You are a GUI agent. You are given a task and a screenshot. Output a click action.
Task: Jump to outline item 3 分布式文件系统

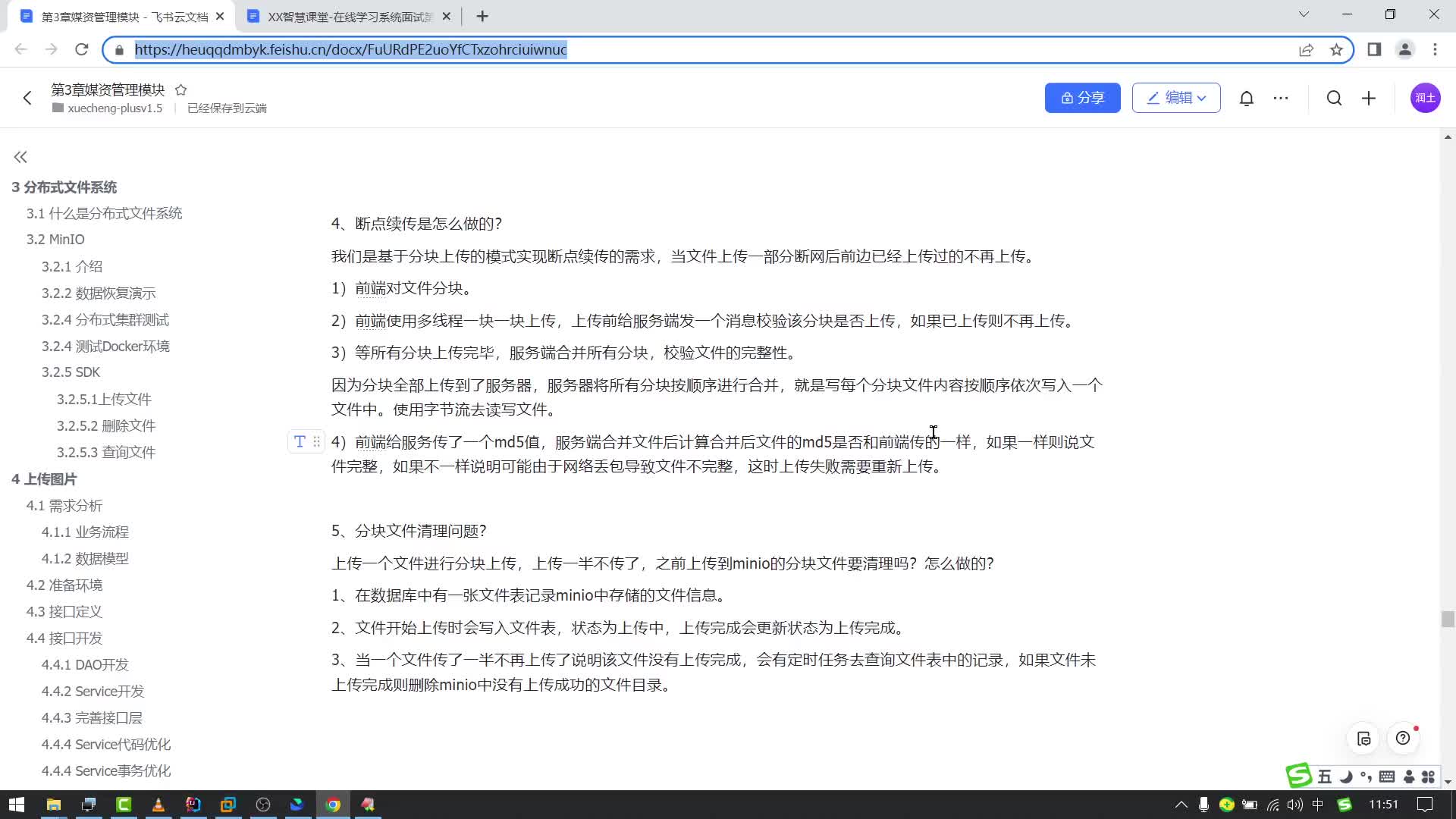[x=64, y=187]
